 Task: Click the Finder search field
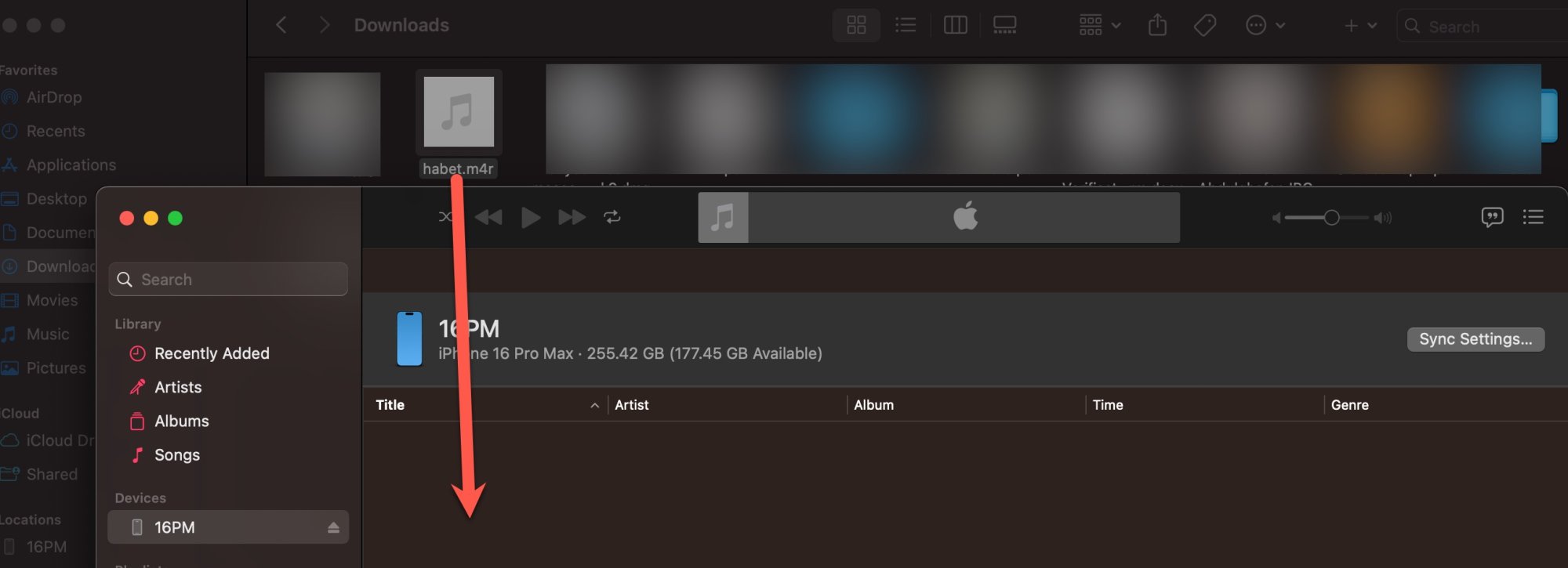click(x=1482, y=26)
